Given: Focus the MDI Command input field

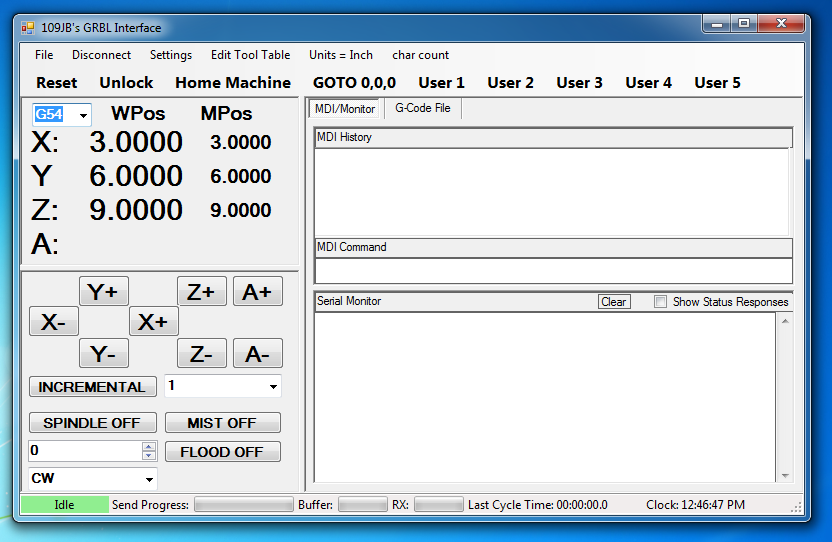Looking at the screenshot, I should pyautogui.click(x=554, y=271).
